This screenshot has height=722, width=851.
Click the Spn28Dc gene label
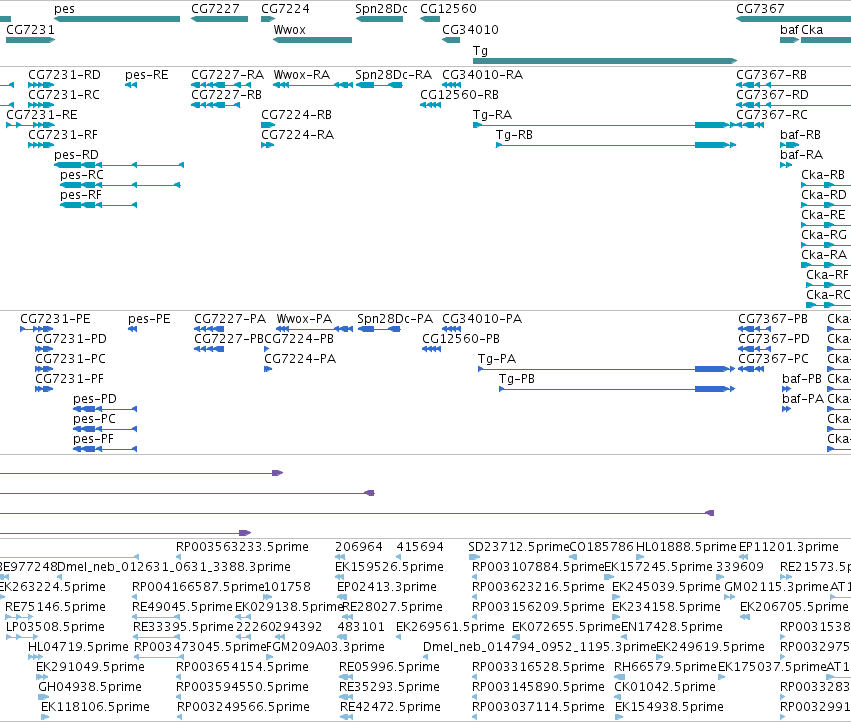(381, 9)
